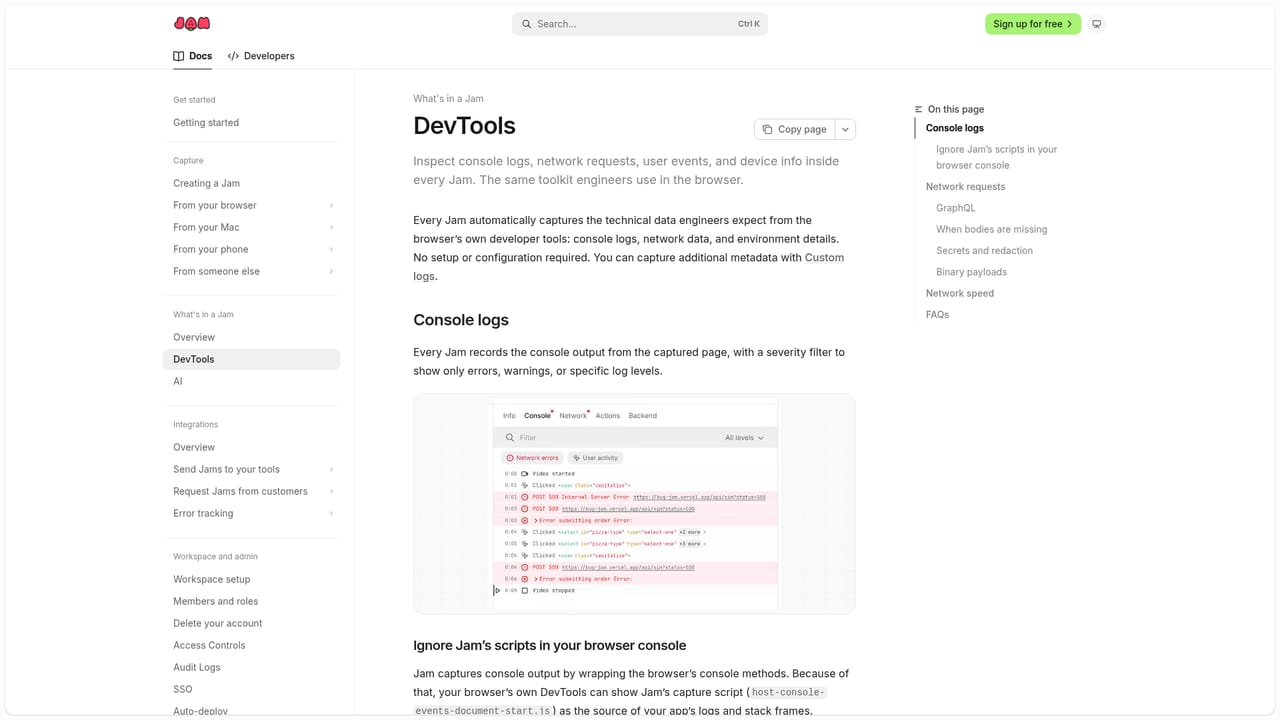Expand the Error tracking section
Image resolution: width=1280 pixels, height=720 pixels.
tap(252, 514)
